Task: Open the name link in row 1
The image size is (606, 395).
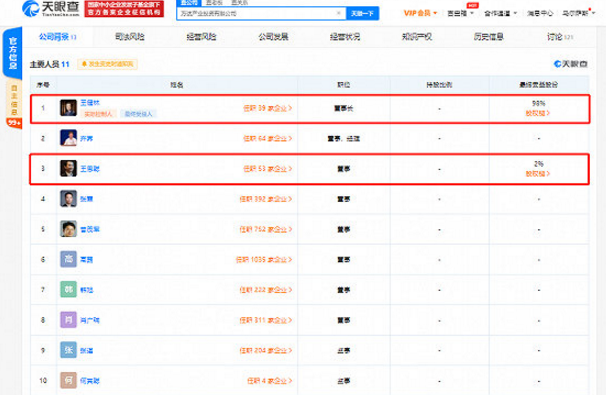Action: click(x=90, y=102)
